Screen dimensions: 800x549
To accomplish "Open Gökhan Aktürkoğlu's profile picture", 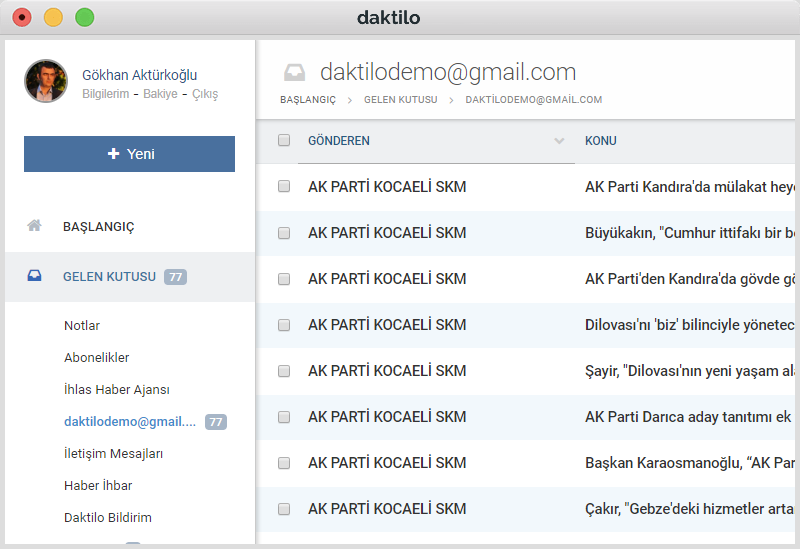I will click(46, 81).
